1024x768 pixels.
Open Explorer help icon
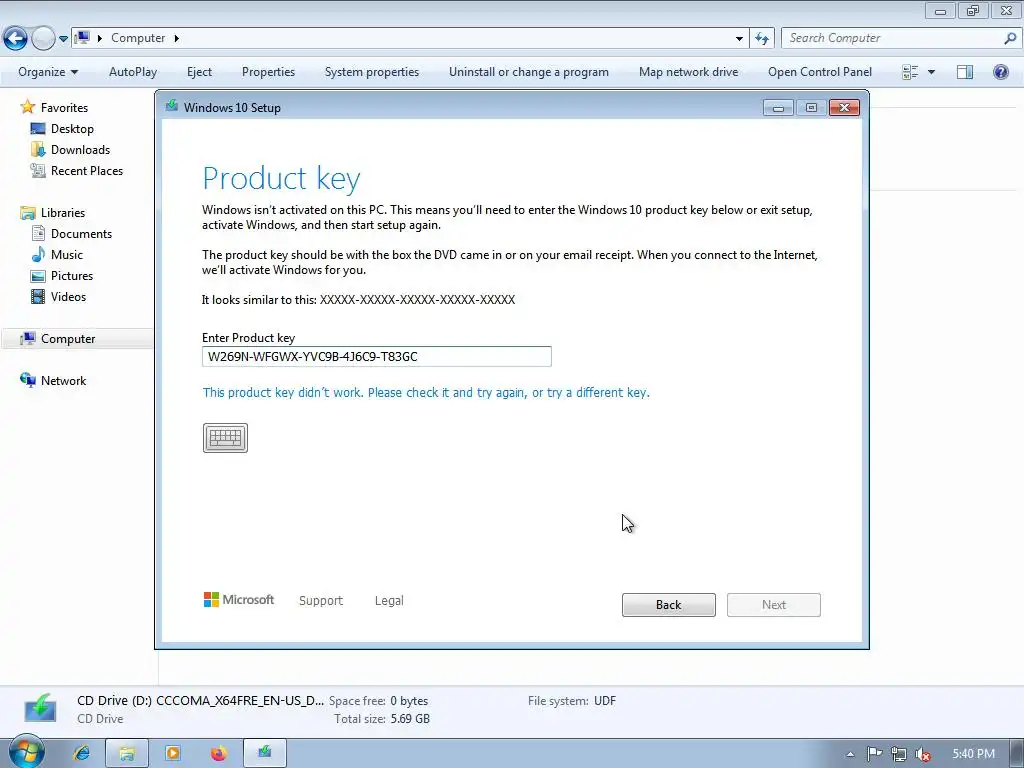pyautogui.click(x=1000, y=72)
